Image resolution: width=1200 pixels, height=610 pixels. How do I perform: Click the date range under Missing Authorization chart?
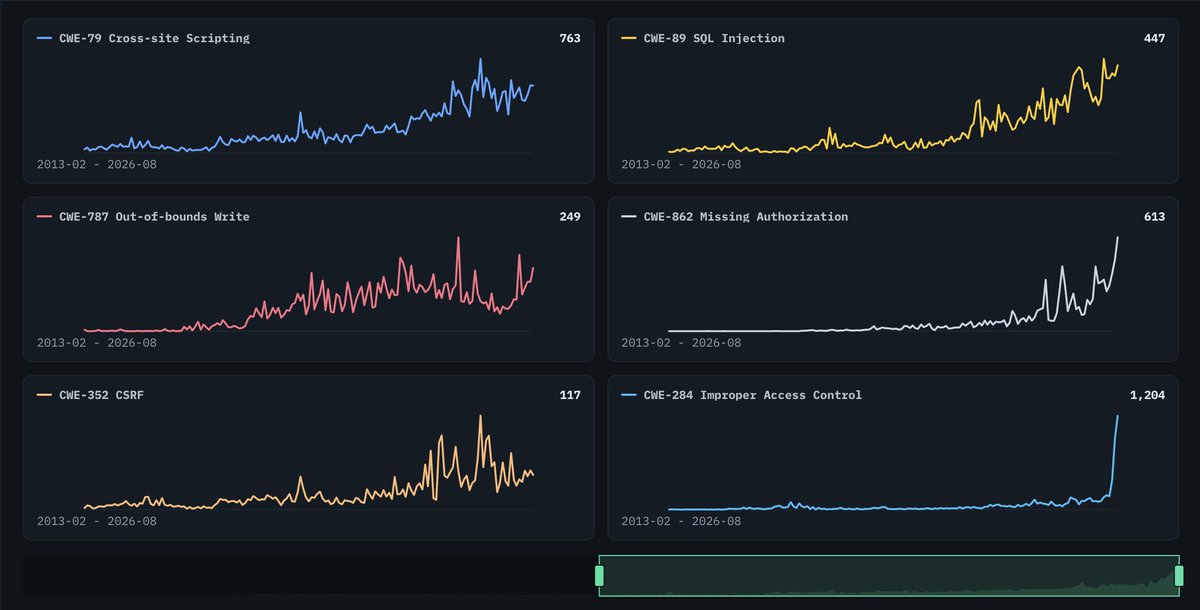[x=681, y=342]
